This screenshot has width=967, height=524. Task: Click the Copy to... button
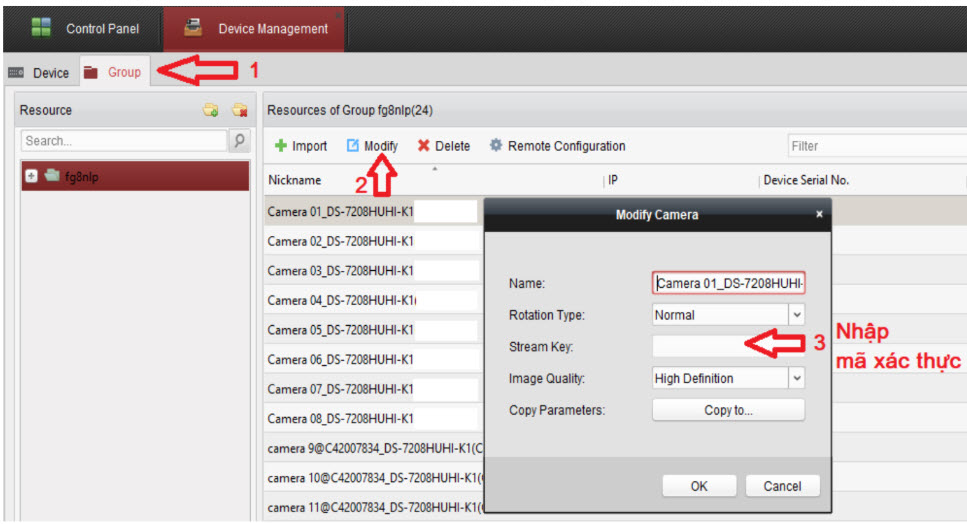point(728,410)
